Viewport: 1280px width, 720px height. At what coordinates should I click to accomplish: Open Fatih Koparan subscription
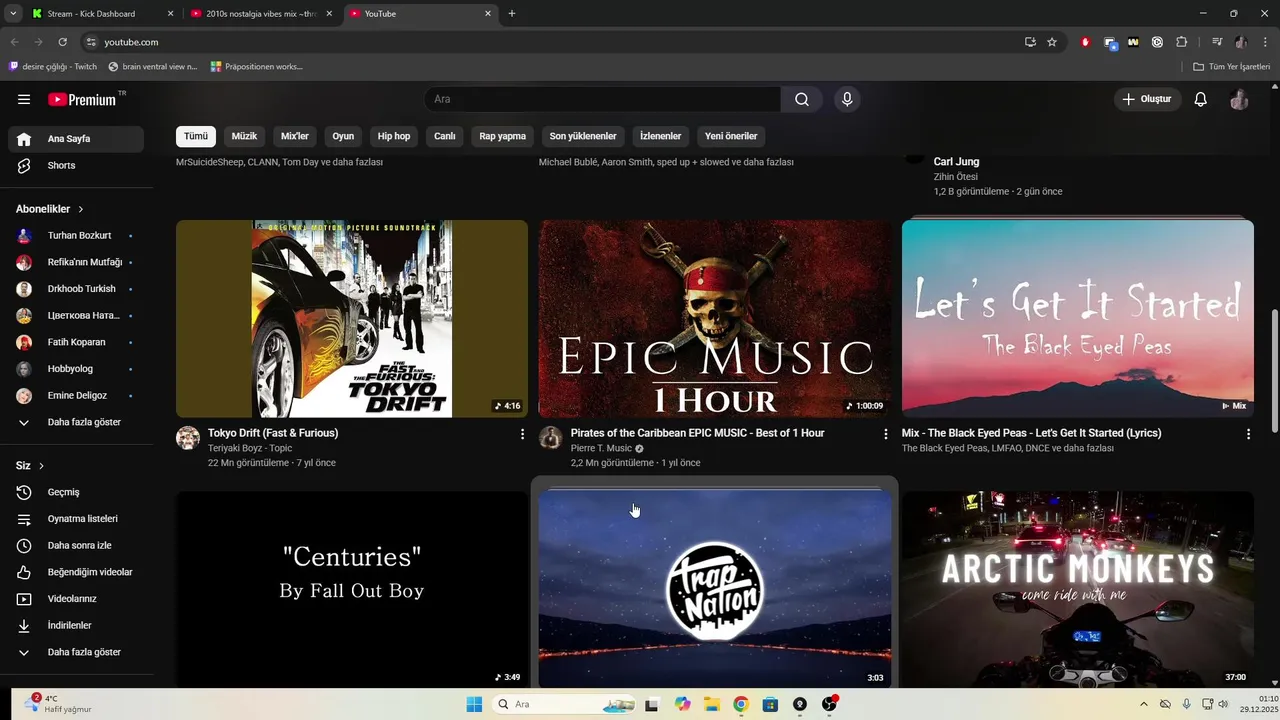pos(76,342)
